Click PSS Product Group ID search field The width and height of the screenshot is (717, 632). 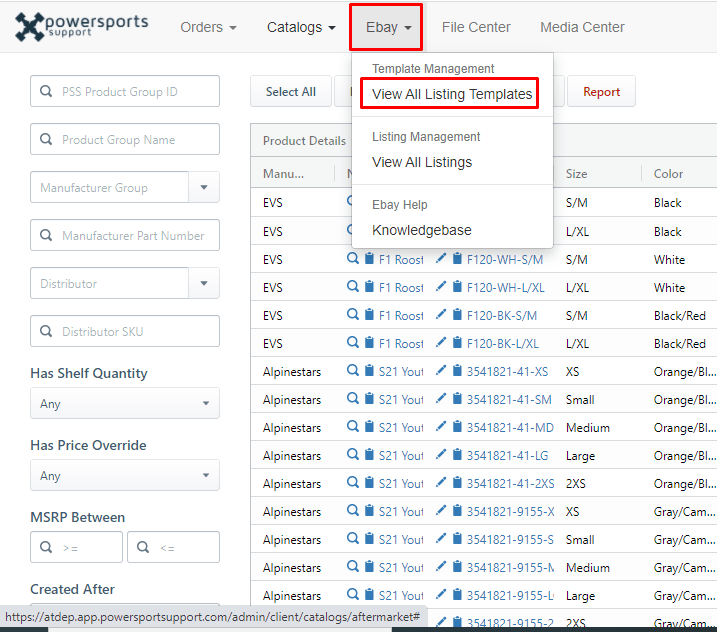[x=125, y=91]
